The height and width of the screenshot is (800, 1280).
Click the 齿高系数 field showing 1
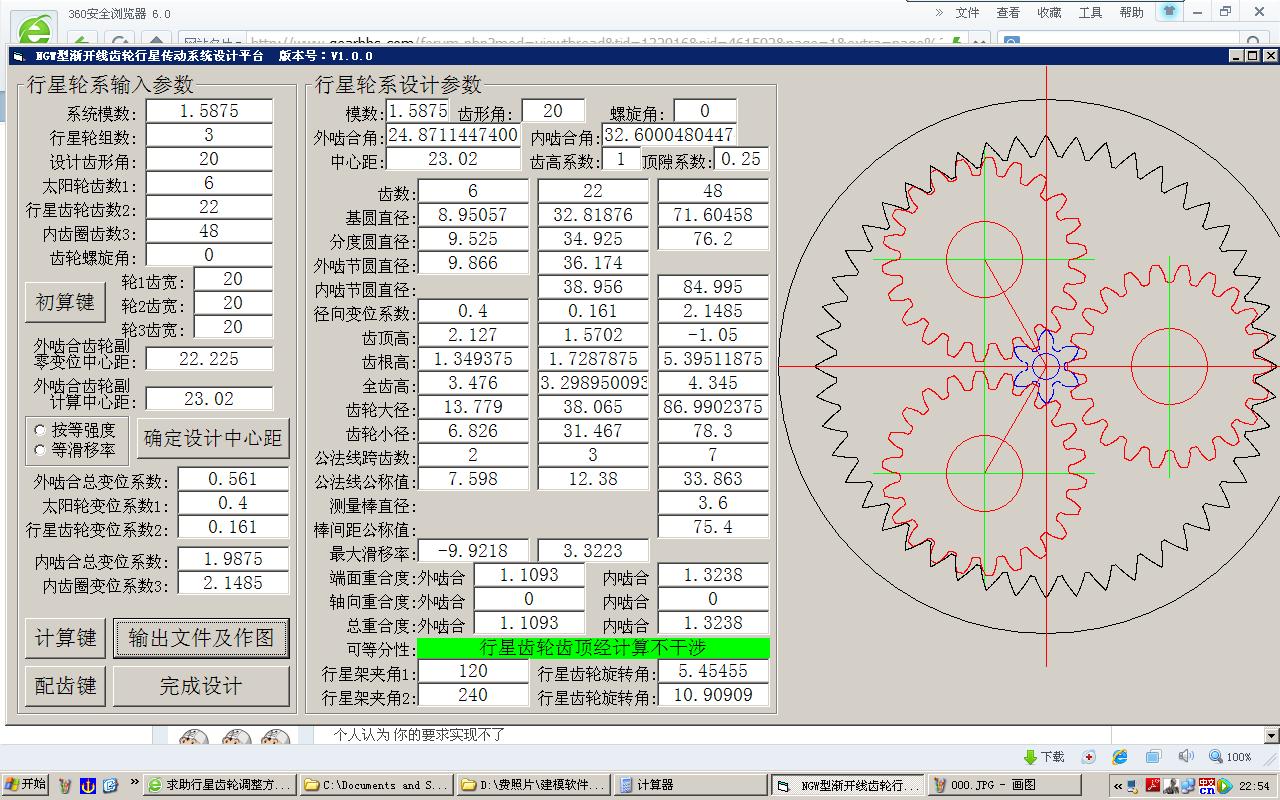point(621,159)
